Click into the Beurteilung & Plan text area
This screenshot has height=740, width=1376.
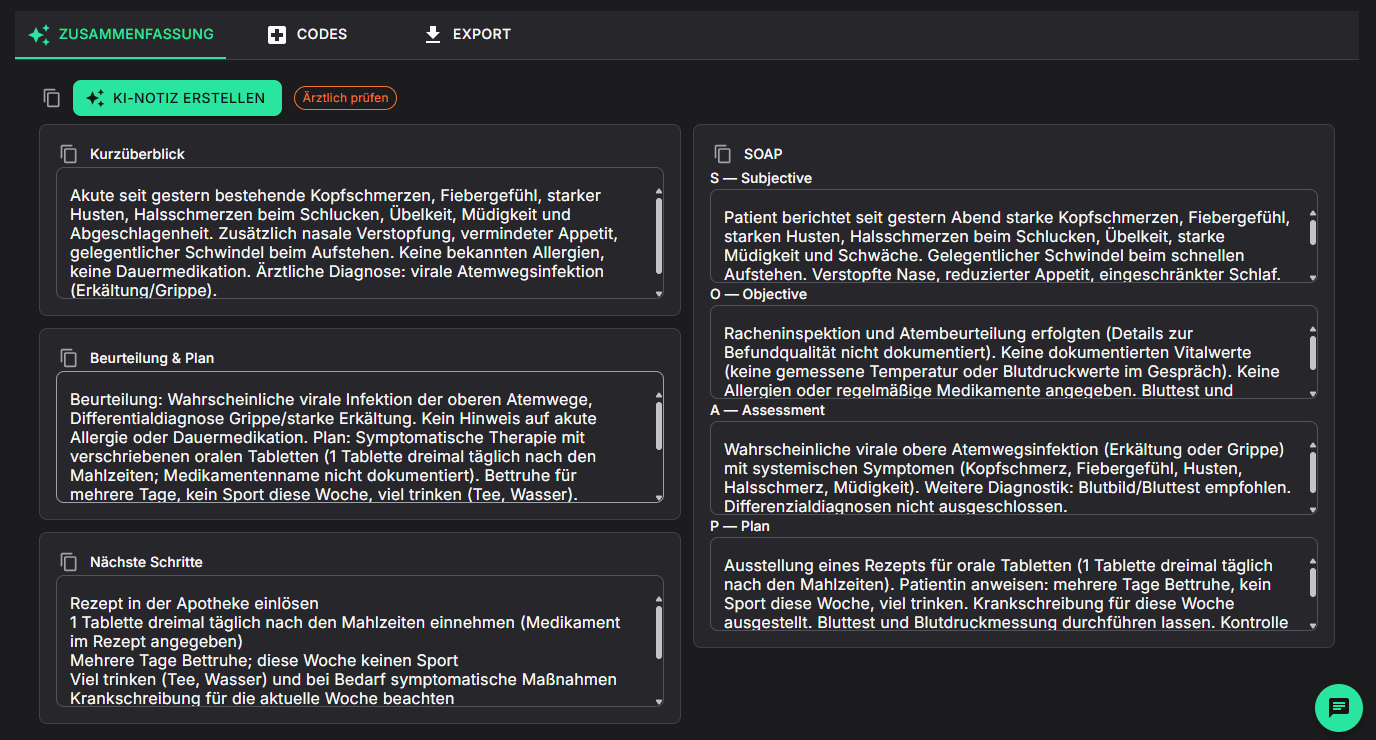[360, 437]
